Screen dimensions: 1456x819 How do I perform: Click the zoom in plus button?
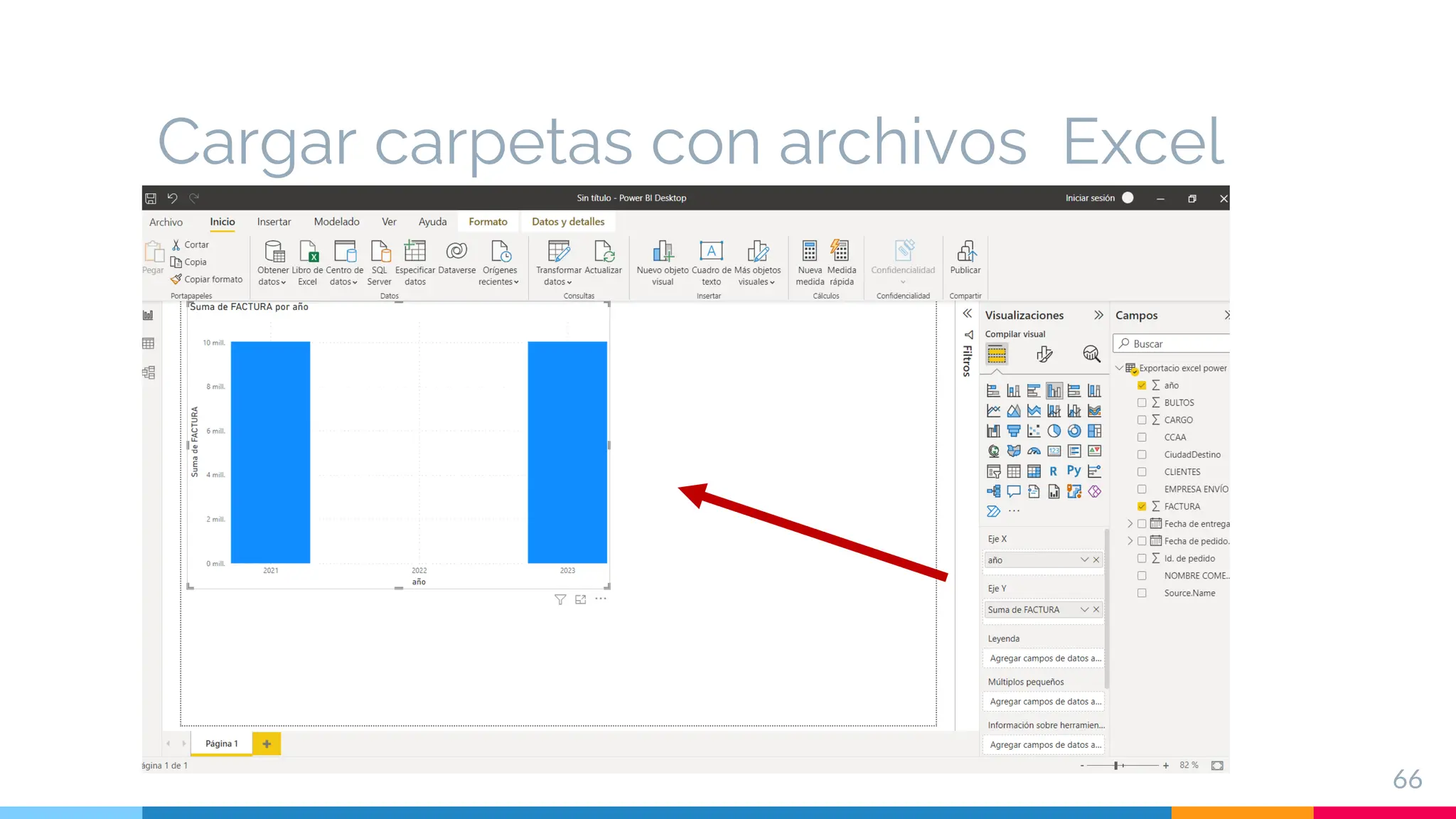[1166, 766]
